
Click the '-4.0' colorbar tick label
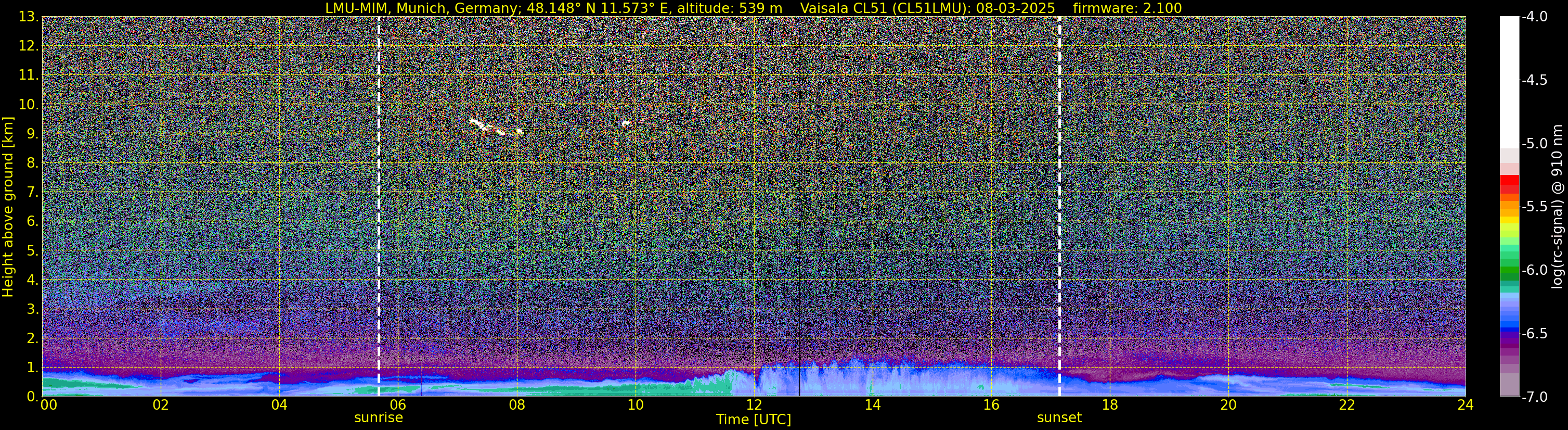[x=1534, y=17]
